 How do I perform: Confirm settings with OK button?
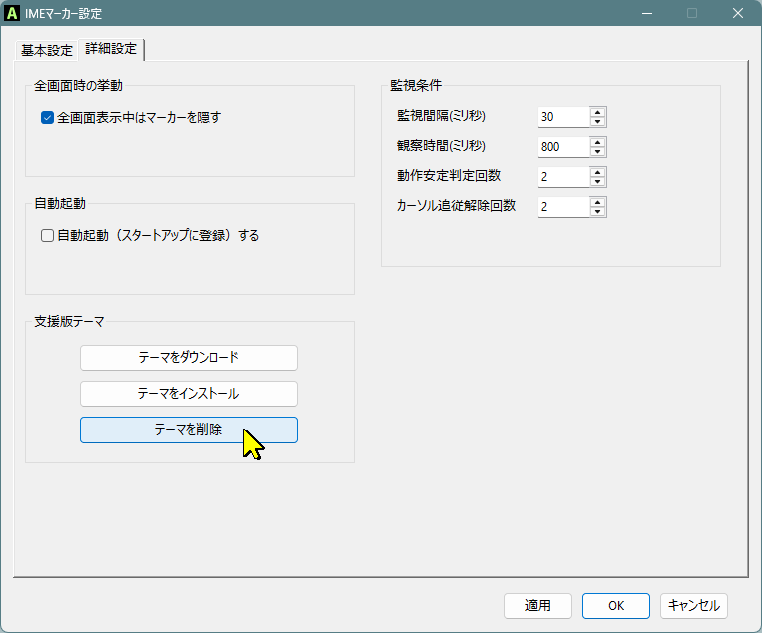(x=616, y=606)
